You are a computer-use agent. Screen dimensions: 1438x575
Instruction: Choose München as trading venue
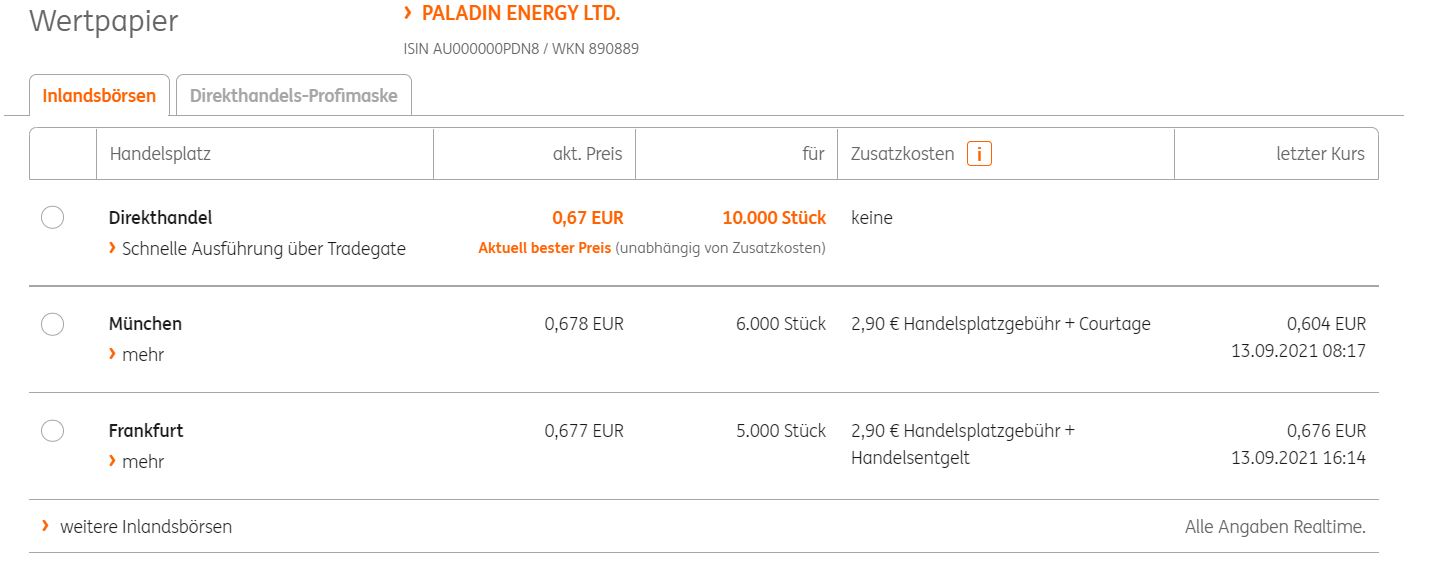[53, 324]
